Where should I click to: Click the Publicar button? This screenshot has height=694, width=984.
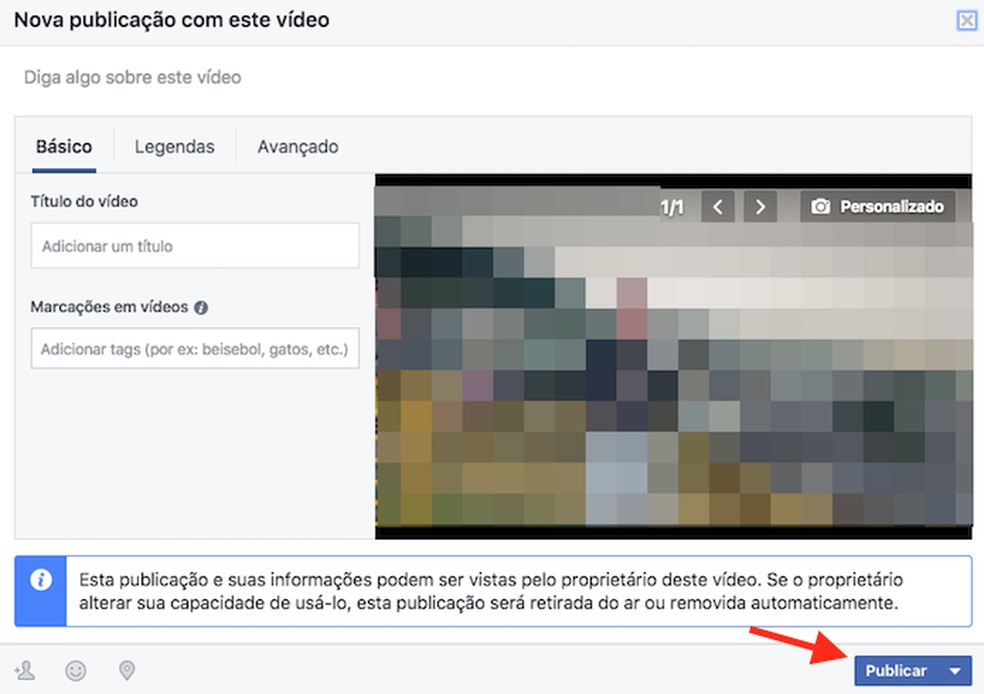pyautogui.click(x=897, y=671)
